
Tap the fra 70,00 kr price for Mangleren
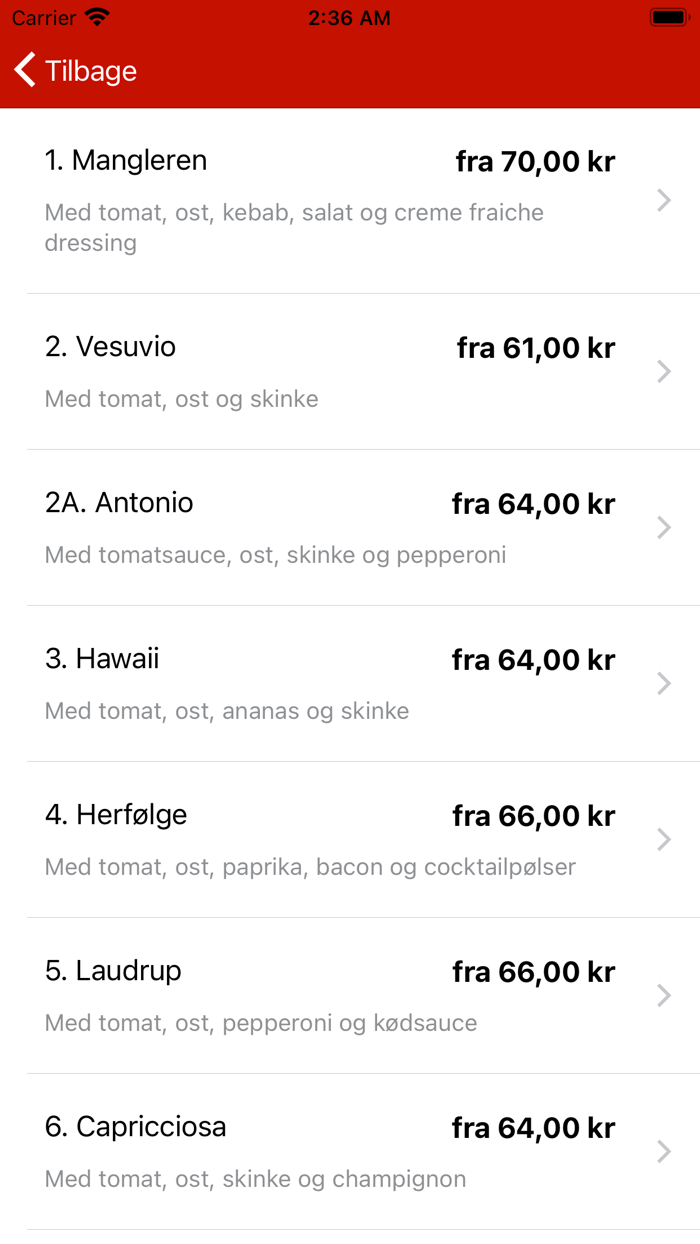[535, 161]
